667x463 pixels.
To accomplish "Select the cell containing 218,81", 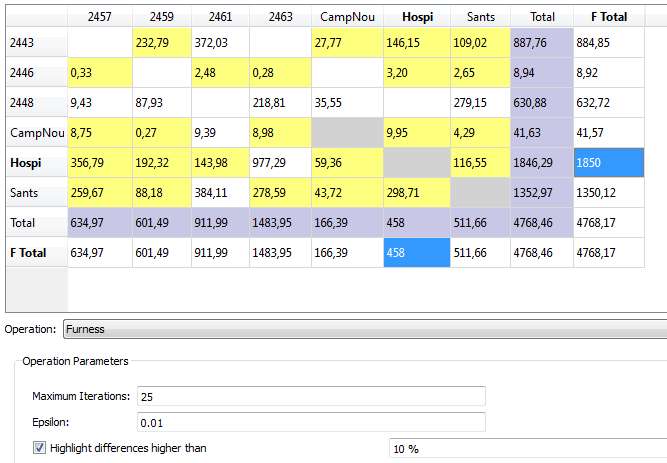I will coord(279,102).
